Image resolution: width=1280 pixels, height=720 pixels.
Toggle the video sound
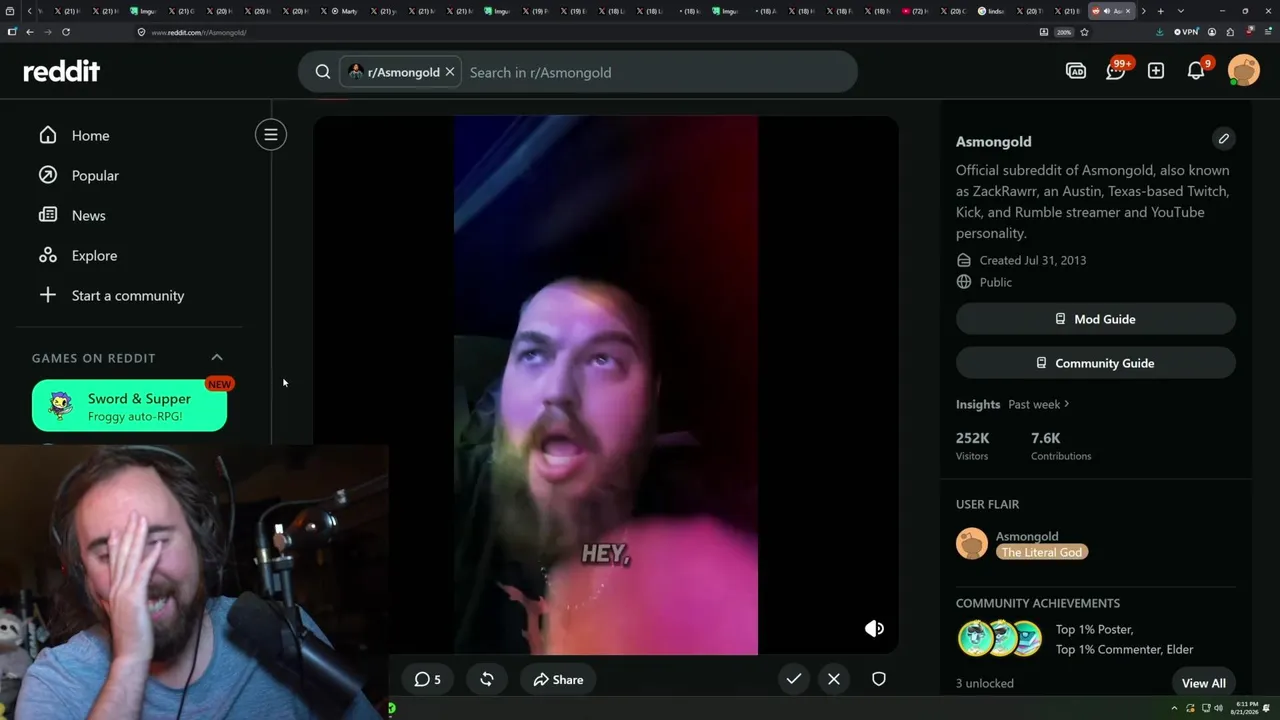click(874, 628)
